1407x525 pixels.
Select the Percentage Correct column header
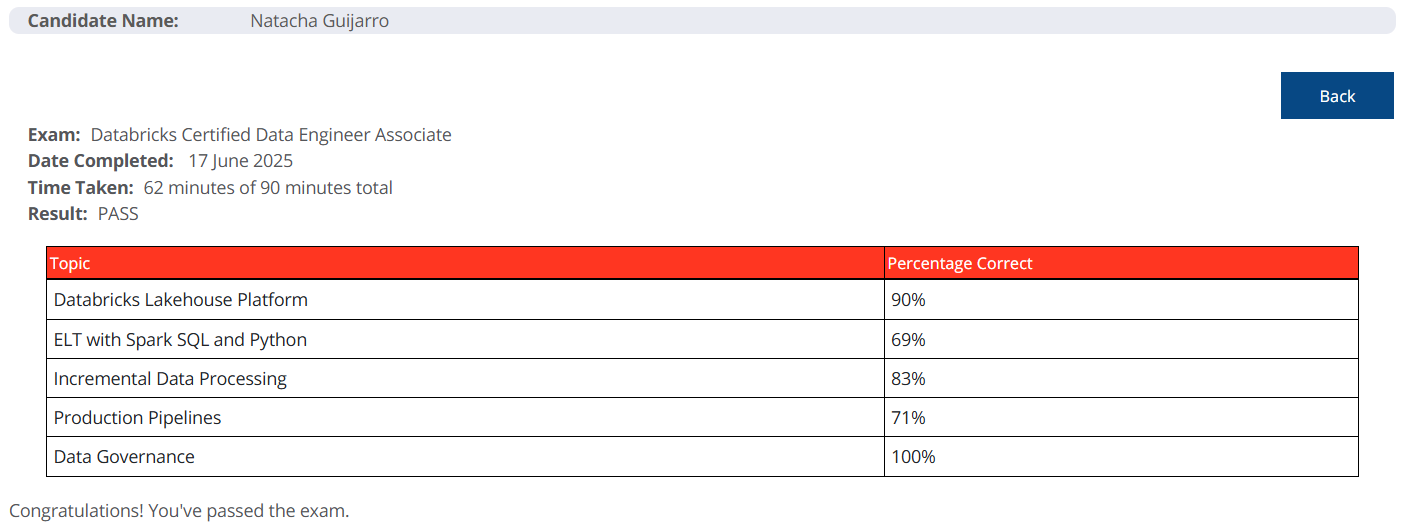coord(1121,263)
